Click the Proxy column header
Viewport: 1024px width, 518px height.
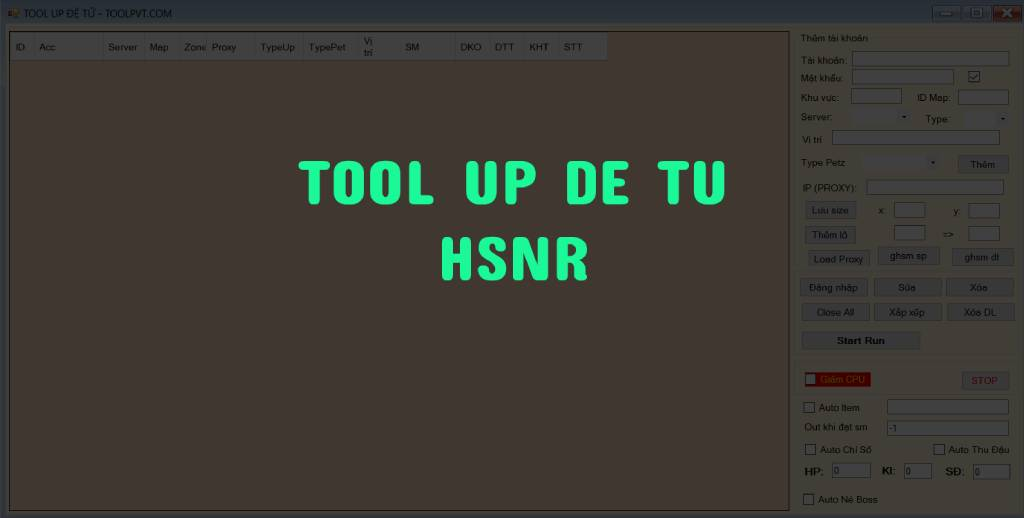[x=230, y=47]
